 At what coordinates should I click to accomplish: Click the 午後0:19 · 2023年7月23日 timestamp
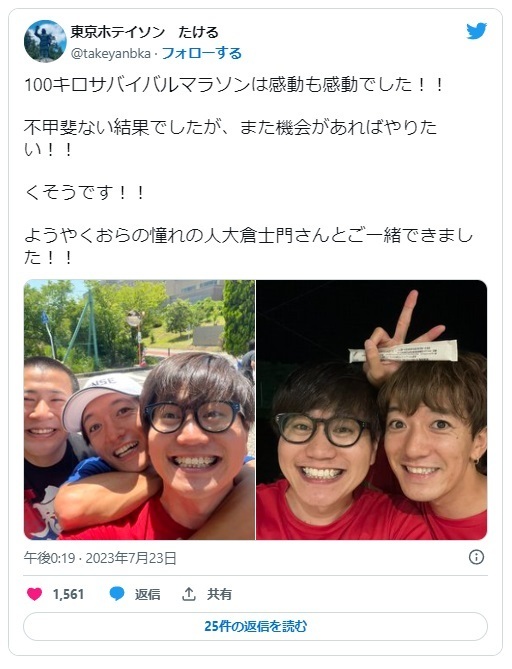[x=100, y=558]
